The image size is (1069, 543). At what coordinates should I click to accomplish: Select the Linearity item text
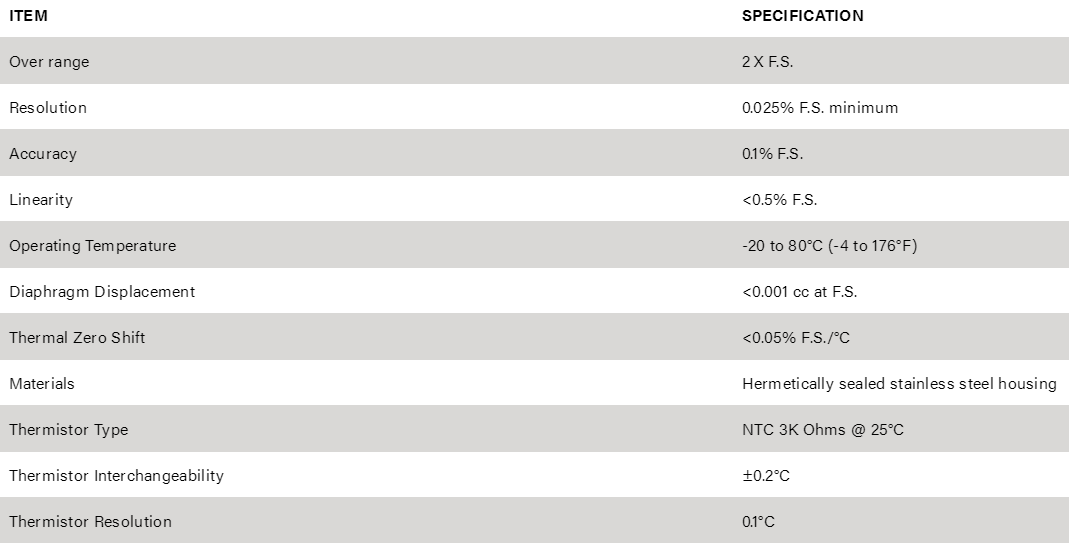coord(41,200)
